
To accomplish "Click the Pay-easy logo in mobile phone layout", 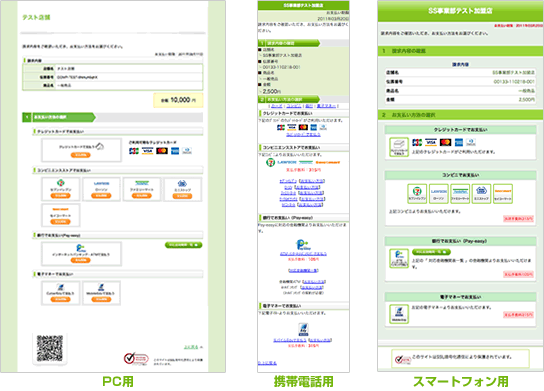I will 303,245.
